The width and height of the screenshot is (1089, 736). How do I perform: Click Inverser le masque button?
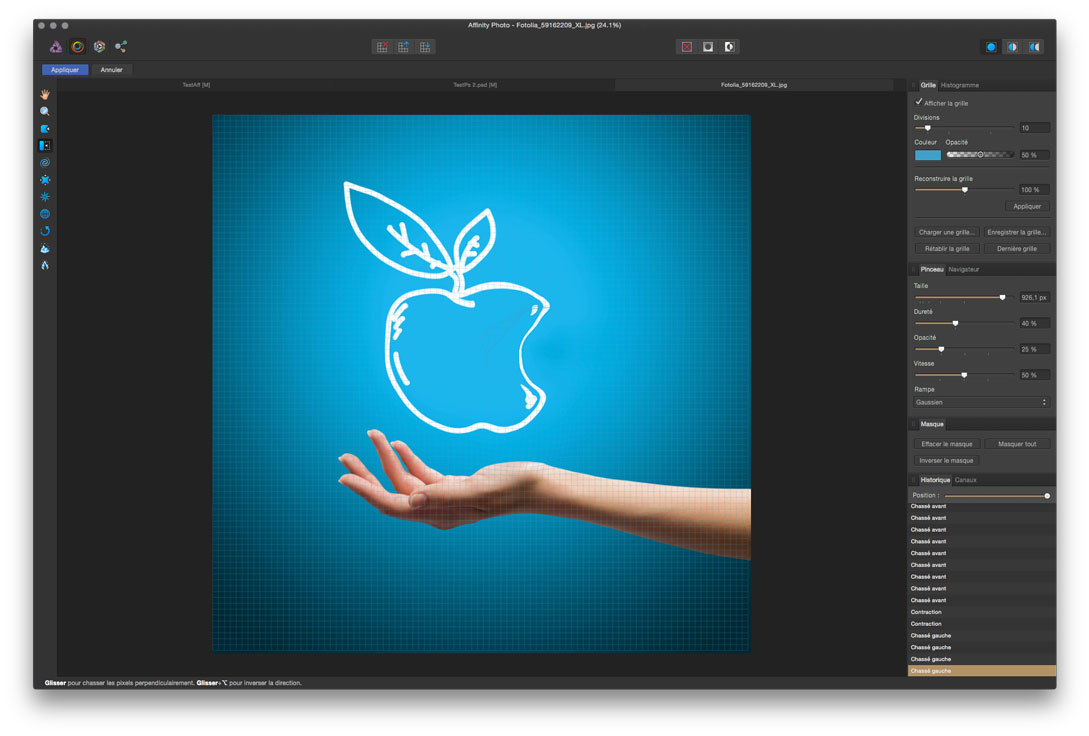946,460
